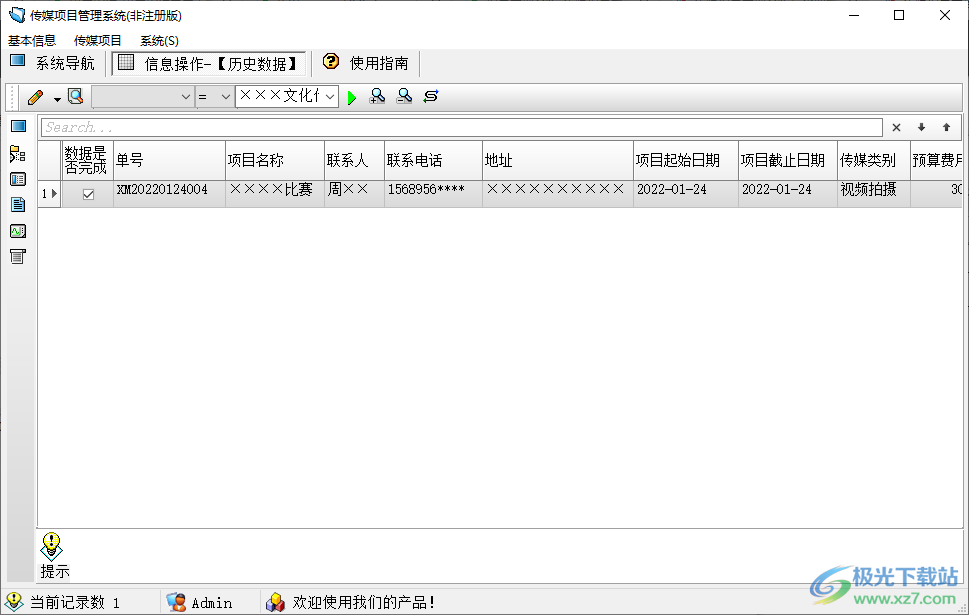Click the chart monitor icon in left sidebar

[x=17, y=231]
